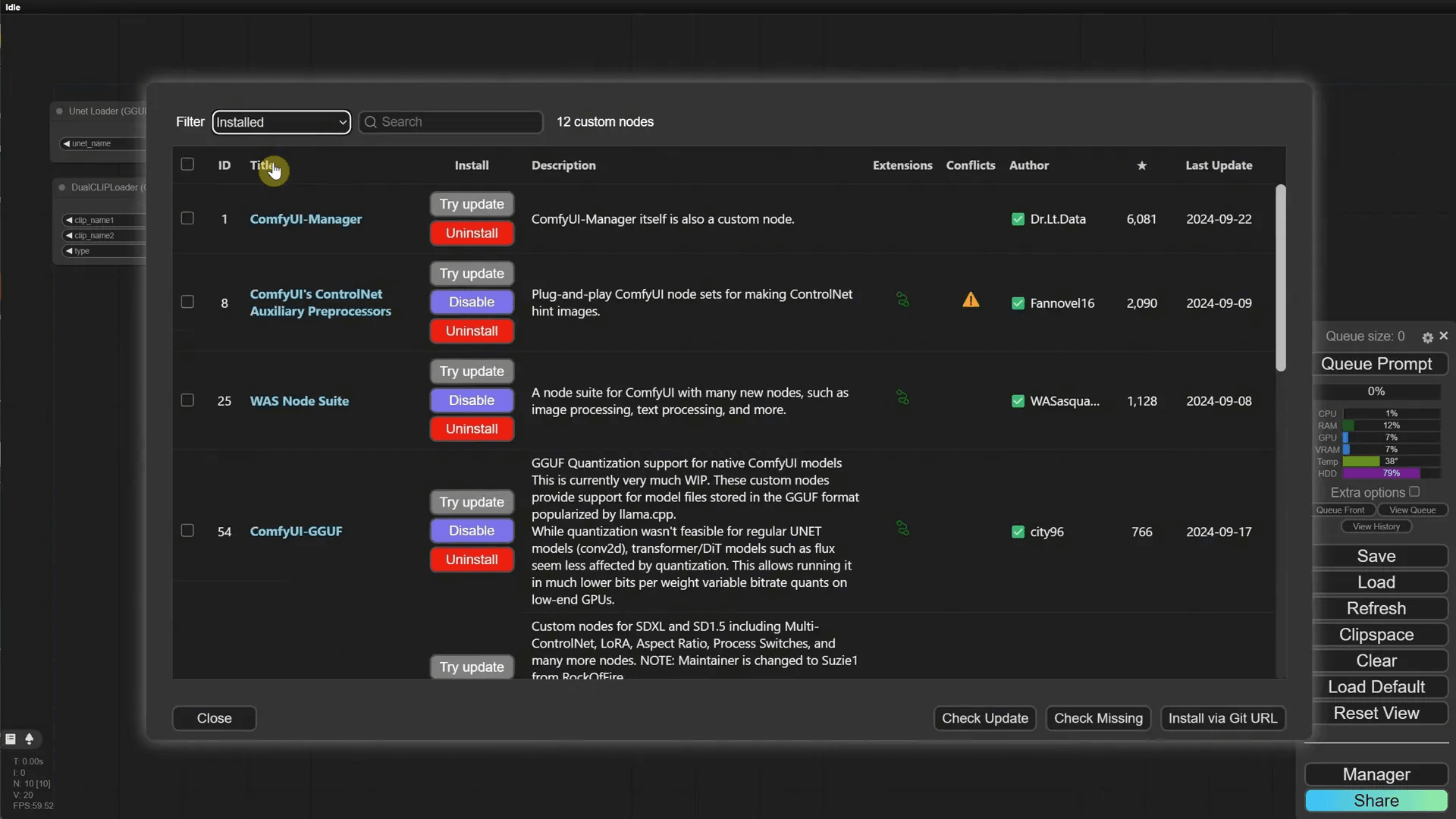Toggle select-all checkbox in header
1456x819 pixels.
(x=187, y=165)
